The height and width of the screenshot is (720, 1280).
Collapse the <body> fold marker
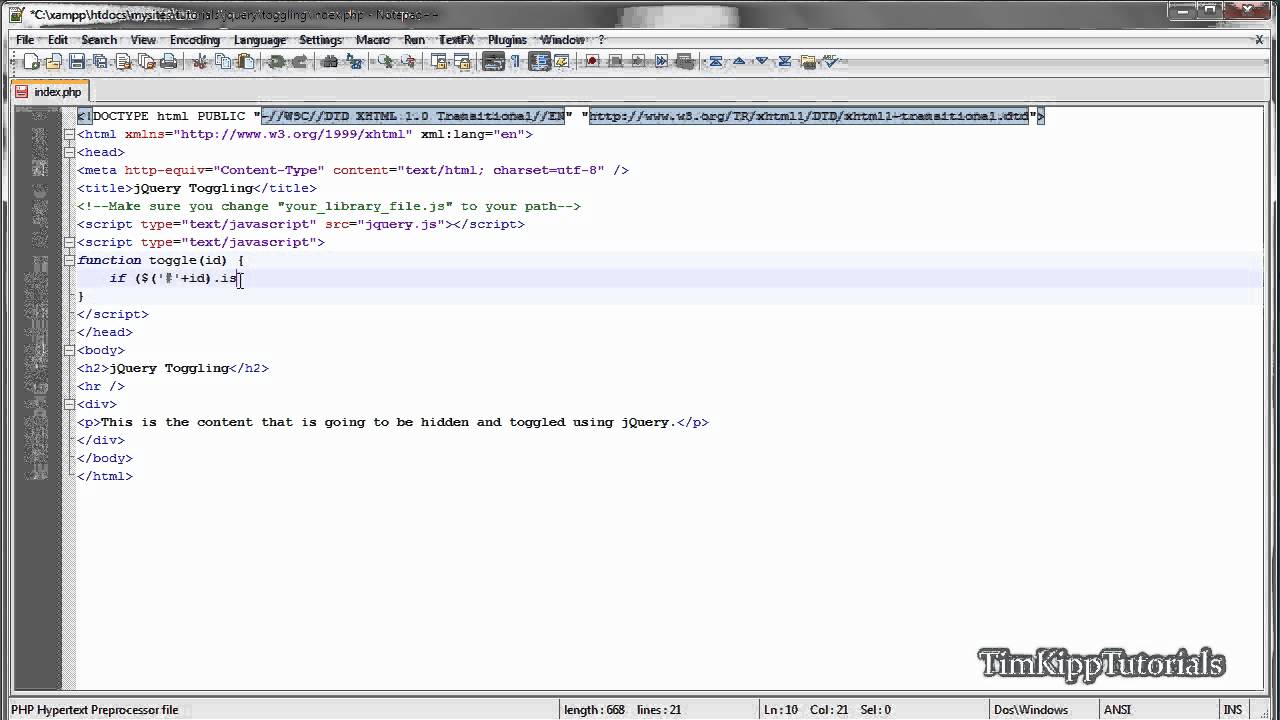click(69, 350)
